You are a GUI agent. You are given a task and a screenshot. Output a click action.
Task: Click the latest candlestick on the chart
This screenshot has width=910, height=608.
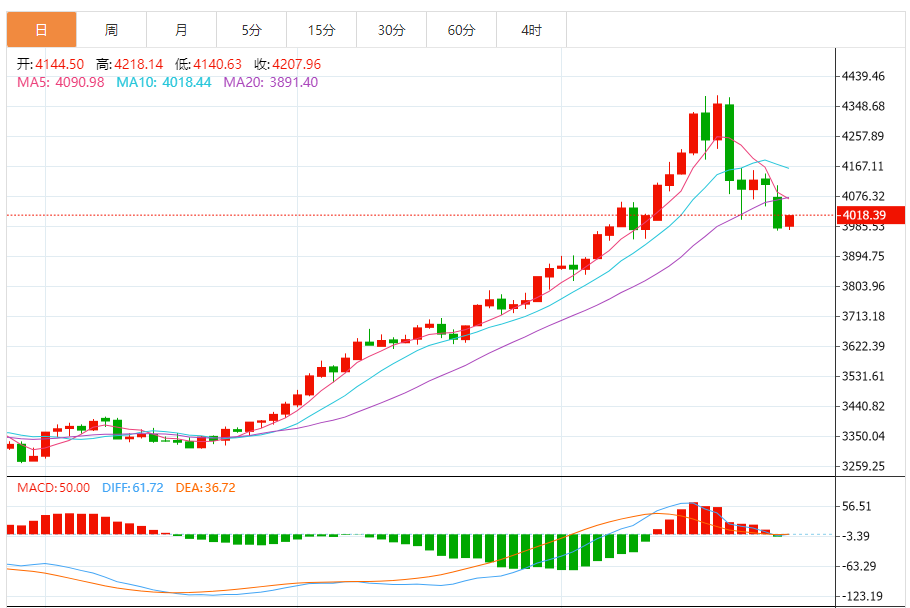pos(789,222)
